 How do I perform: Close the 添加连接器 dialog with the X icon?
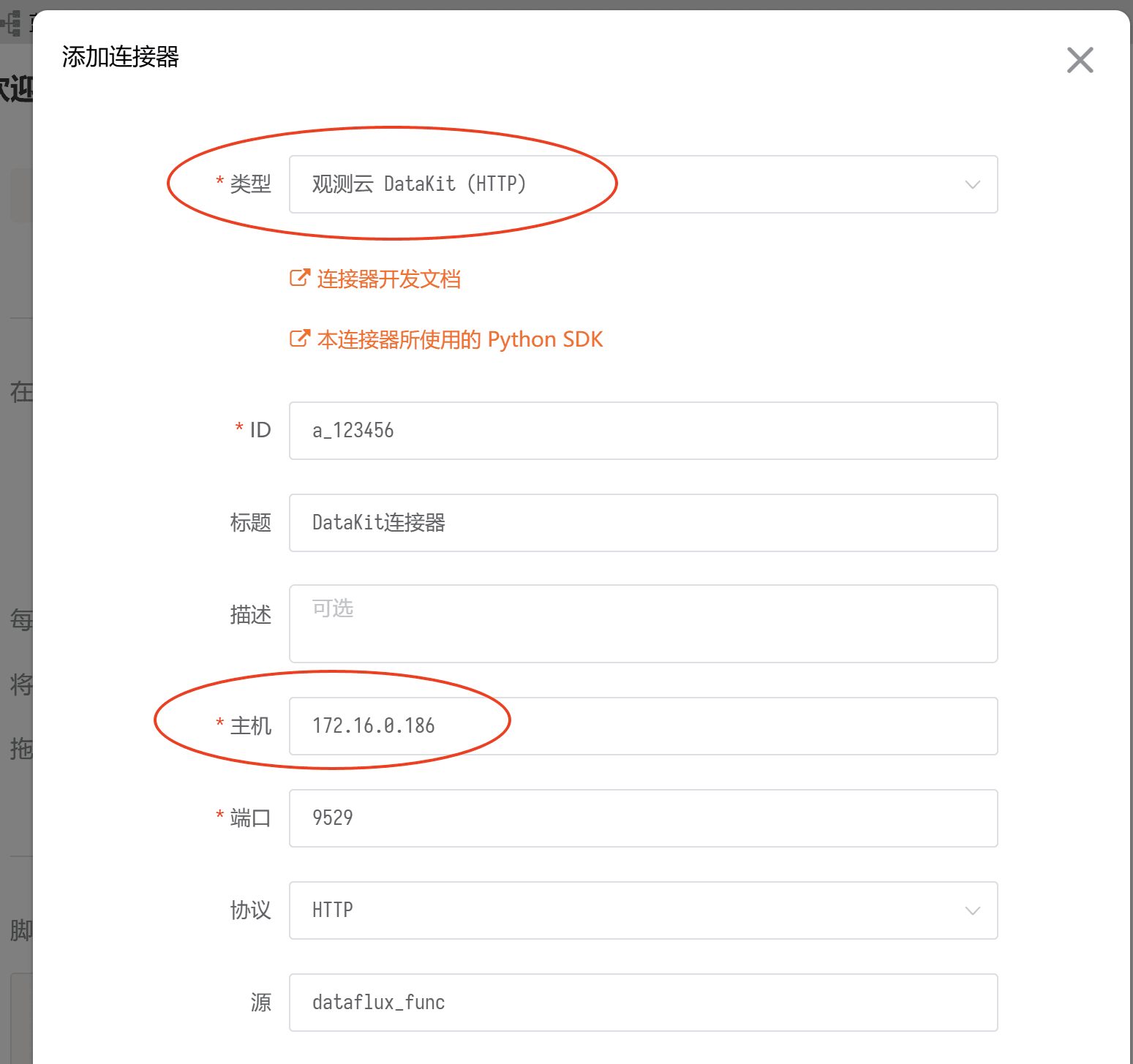click(1080, 60)
